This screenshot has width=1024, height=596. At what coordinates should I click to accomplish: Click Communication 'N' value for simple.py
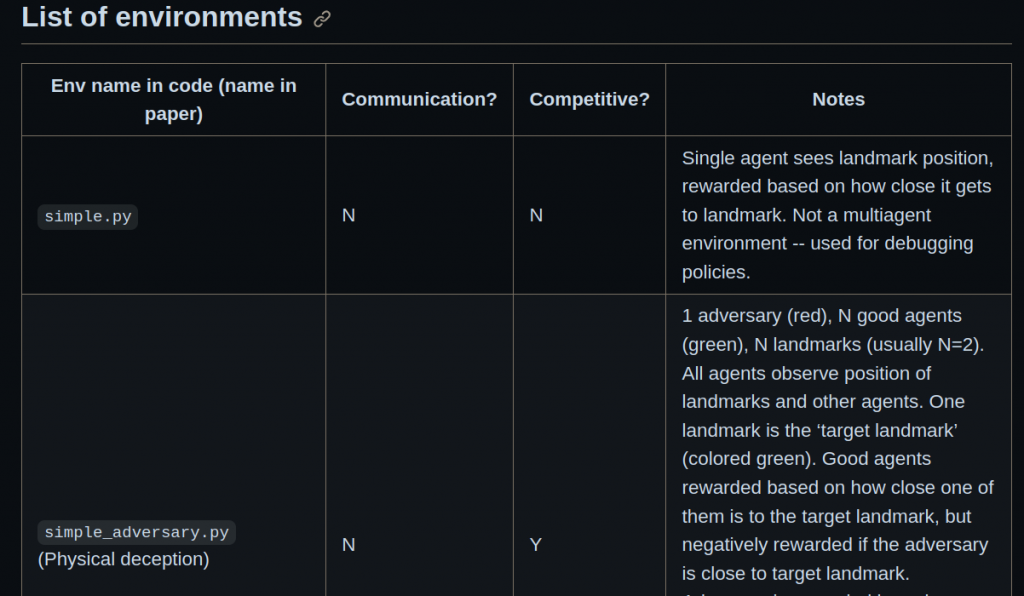[349, 215]
